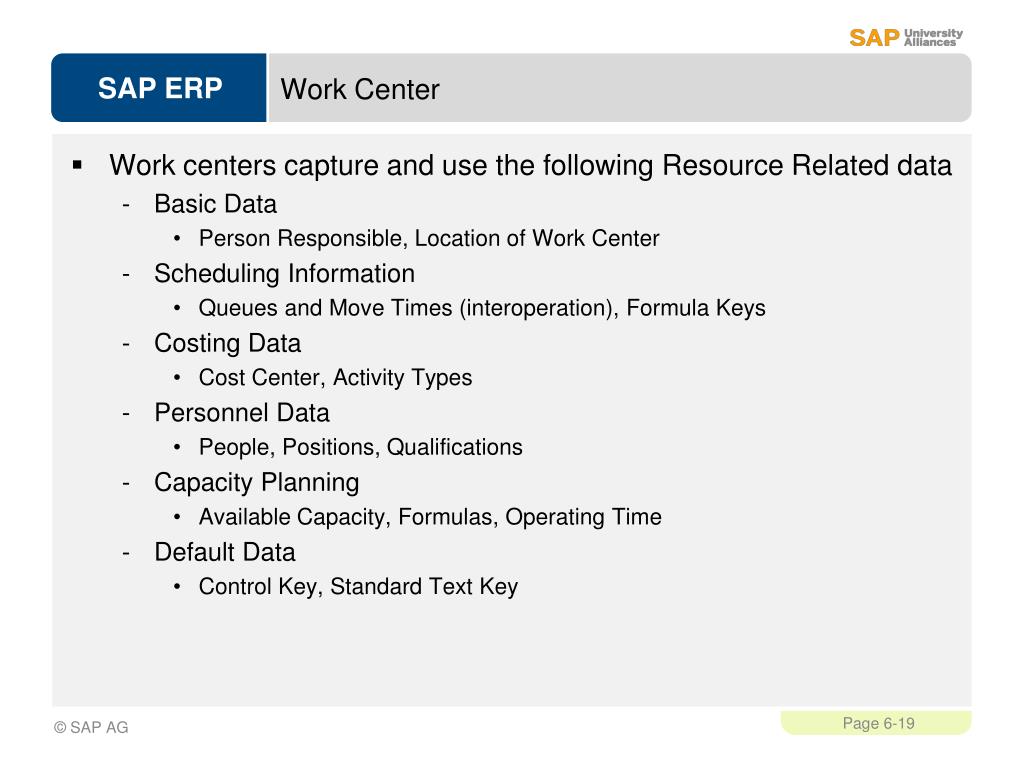This screenshot has width=1024, height=768.
Task: Click People, Positions, Qualifications line
Action: tap(360, 447)
